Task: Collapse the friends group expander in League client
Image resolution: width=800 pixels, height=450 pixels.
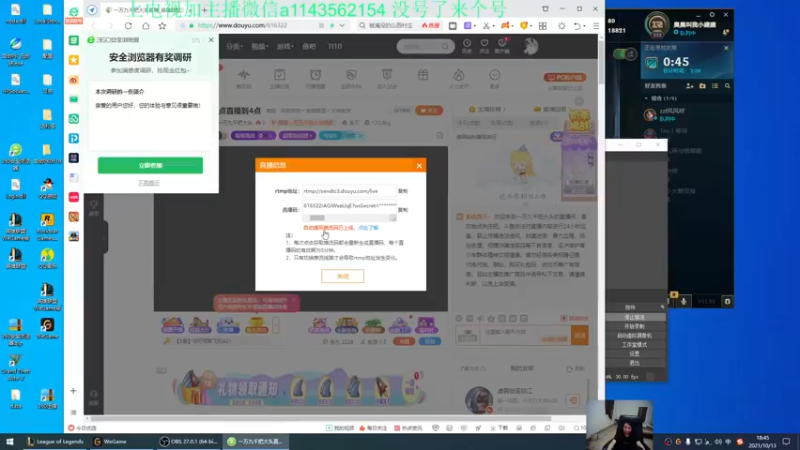Action: click(646, 98)
